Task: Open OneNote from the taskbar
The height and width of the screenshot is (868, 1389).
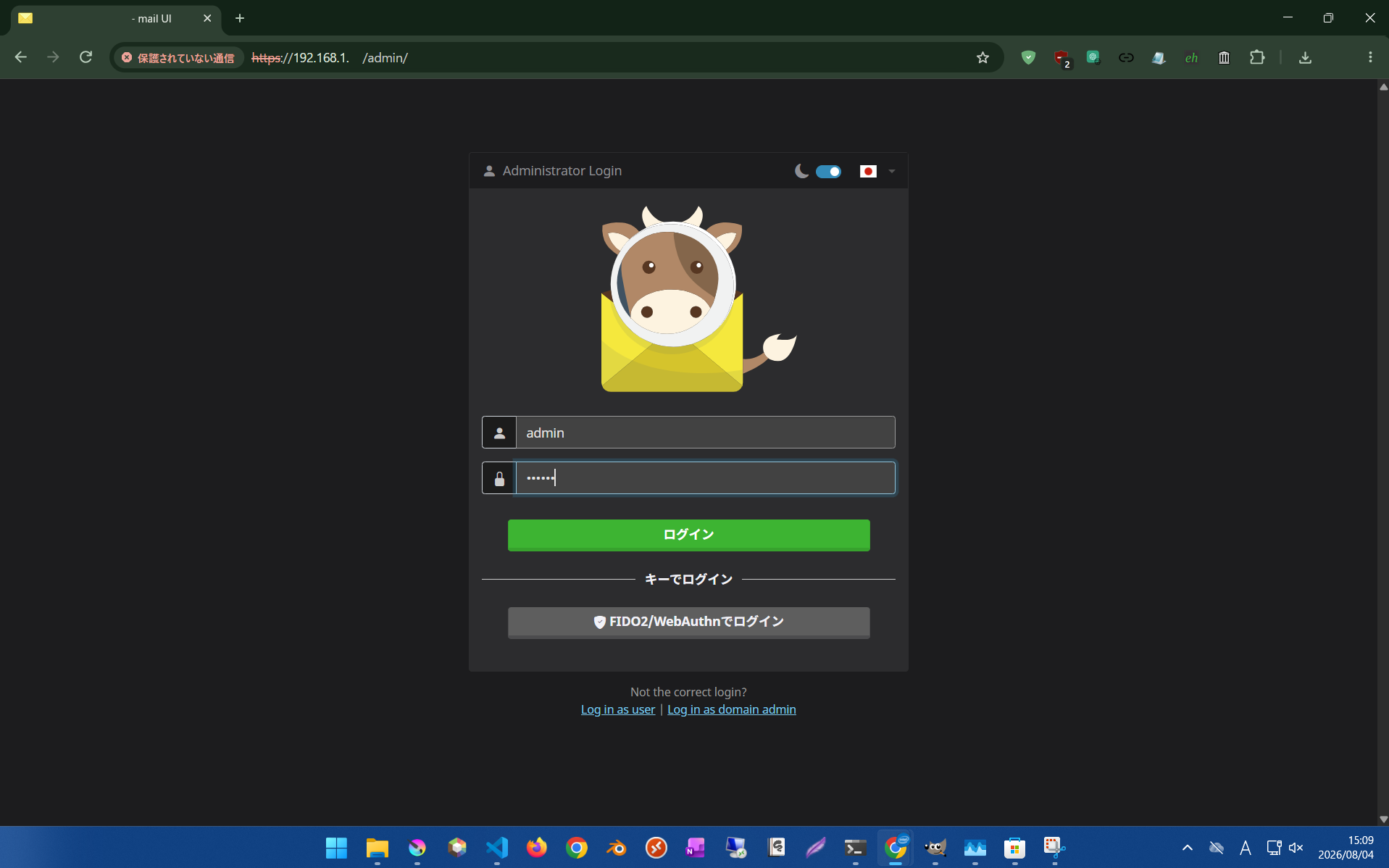Action: click(x=696, y=848)
